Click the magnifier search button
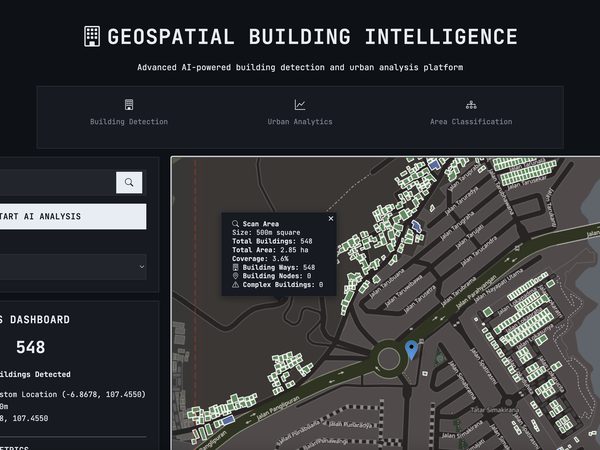Viewport: 600px width, 450px height. 129,183
